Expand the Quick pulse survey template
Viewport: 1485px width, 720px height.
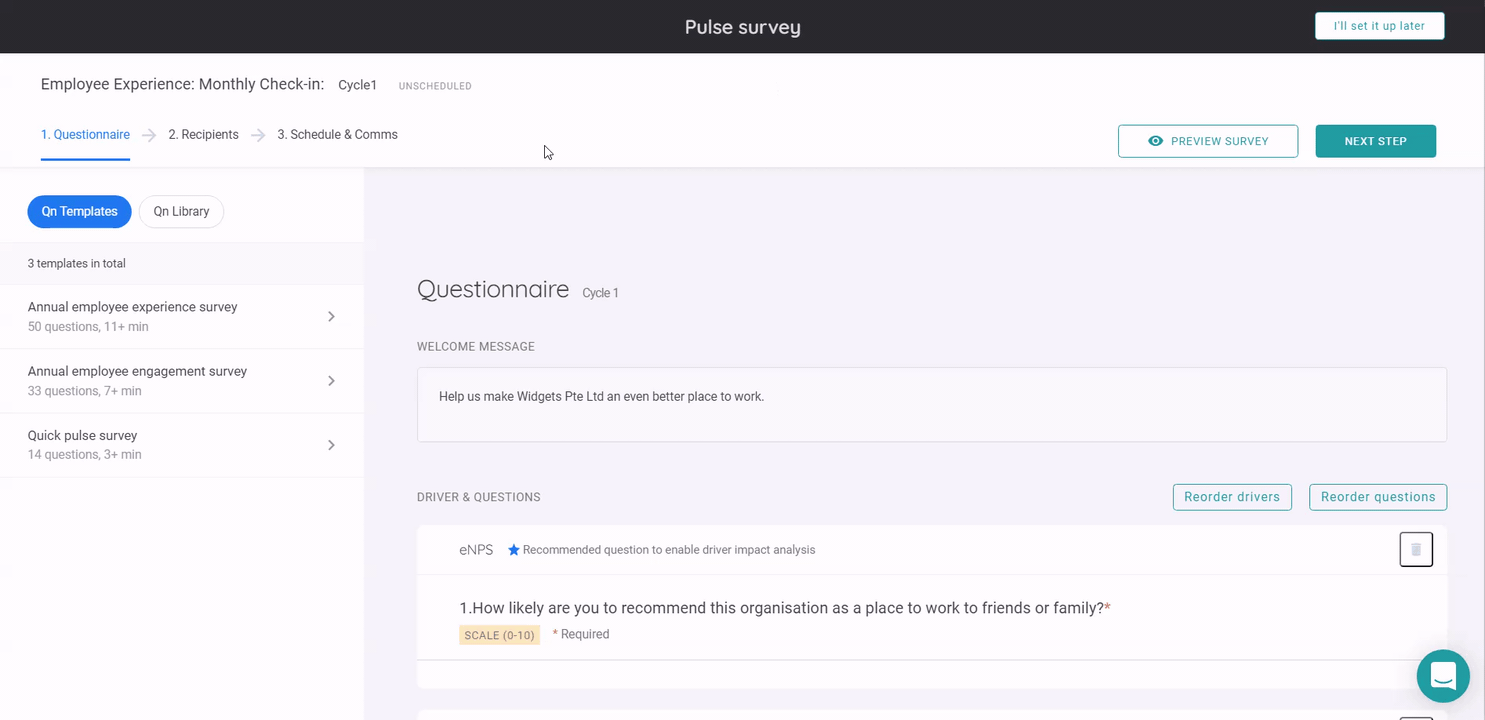coord(331,444)
